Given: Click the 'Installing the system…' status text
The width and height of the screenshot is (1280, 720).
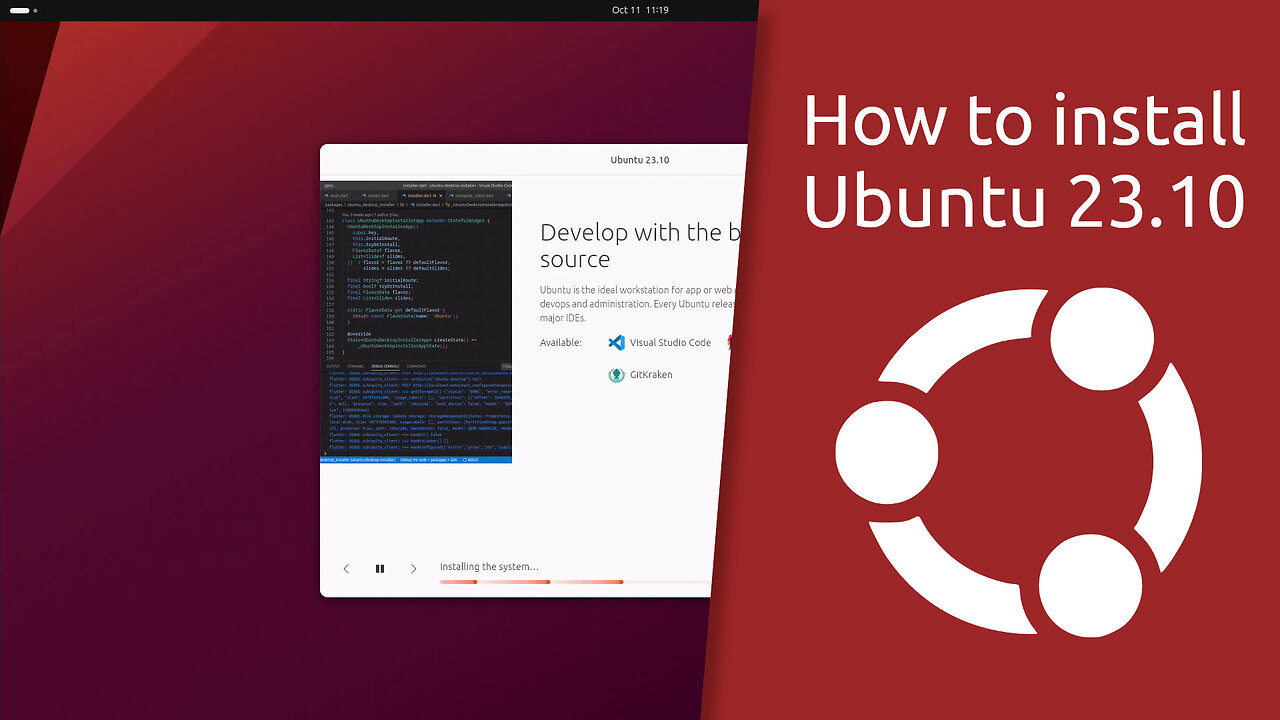Looking at the screenshot, I should [489, 567].
